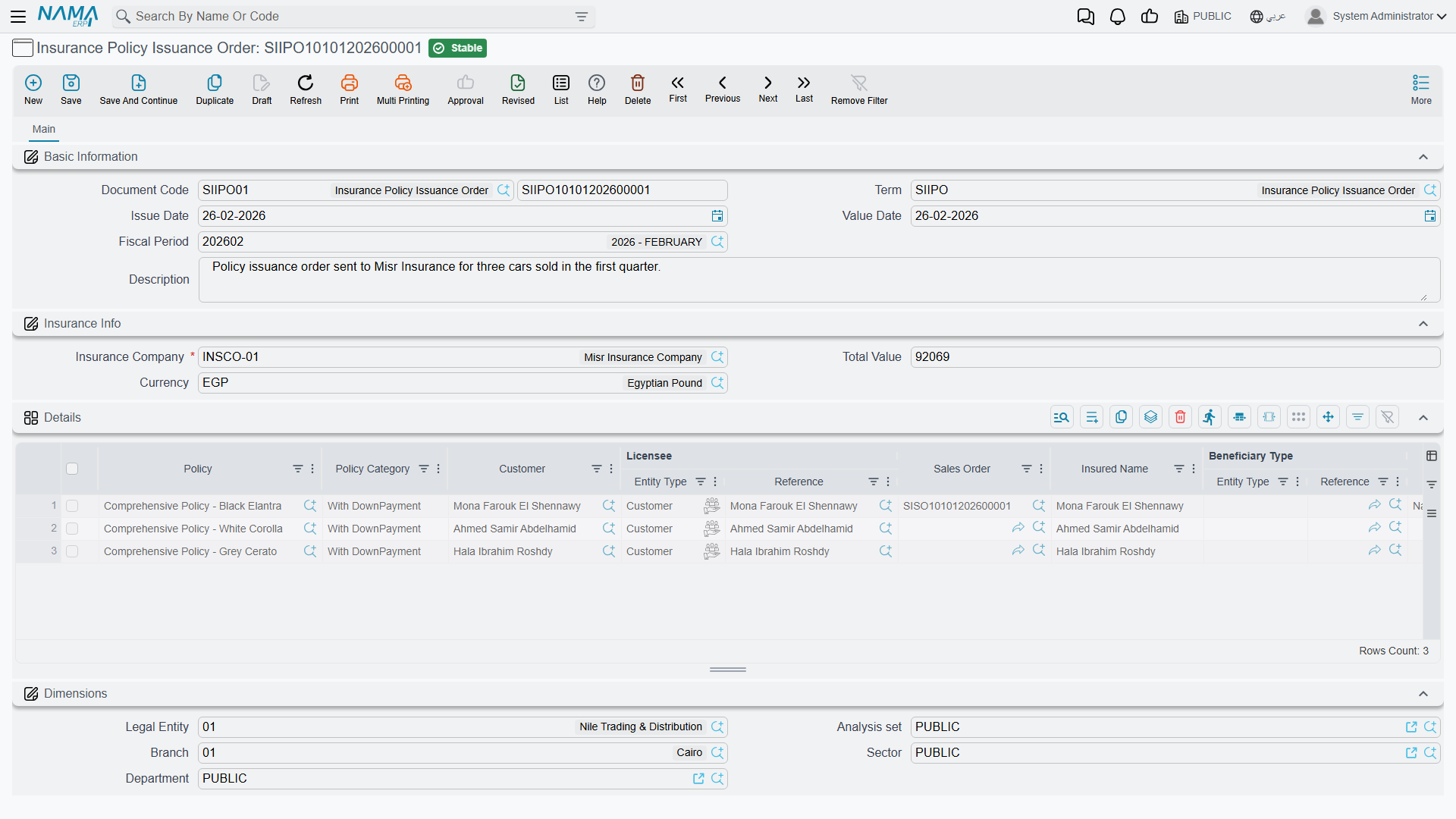Screen dimensions: 1456x819
Task: Save the insurance policy order
Action: [x=71, y=89]
